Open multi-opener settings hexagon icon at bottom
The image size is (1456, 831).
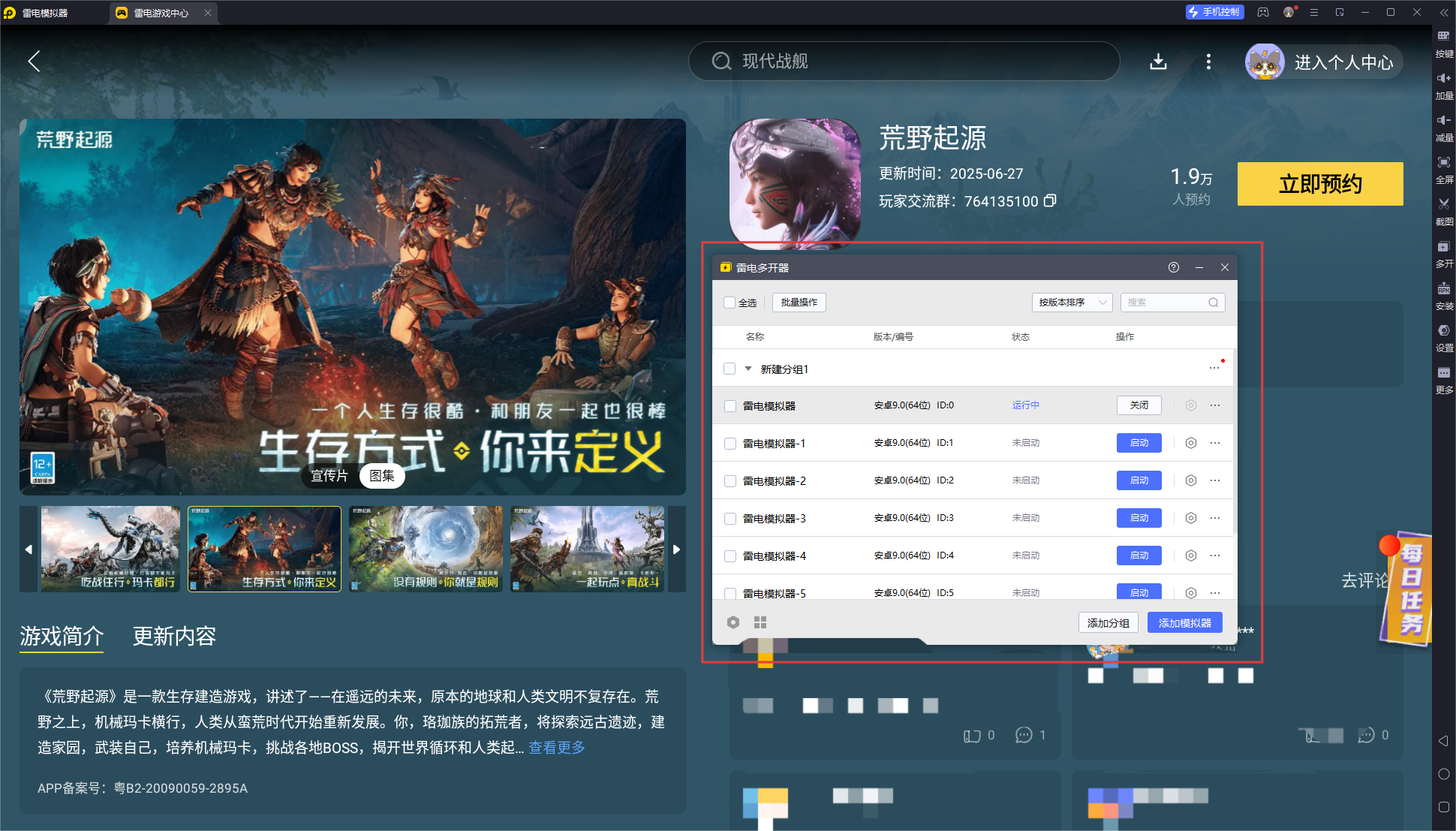[733, 622]
